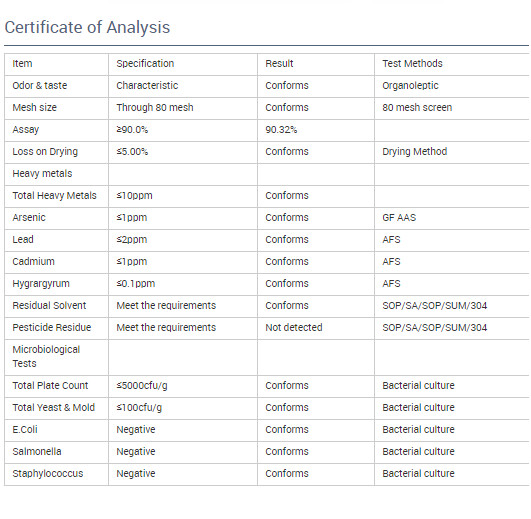Select the Specification column header
The width and height of the screenshot is (531, 519).
(x=145, y=64)
